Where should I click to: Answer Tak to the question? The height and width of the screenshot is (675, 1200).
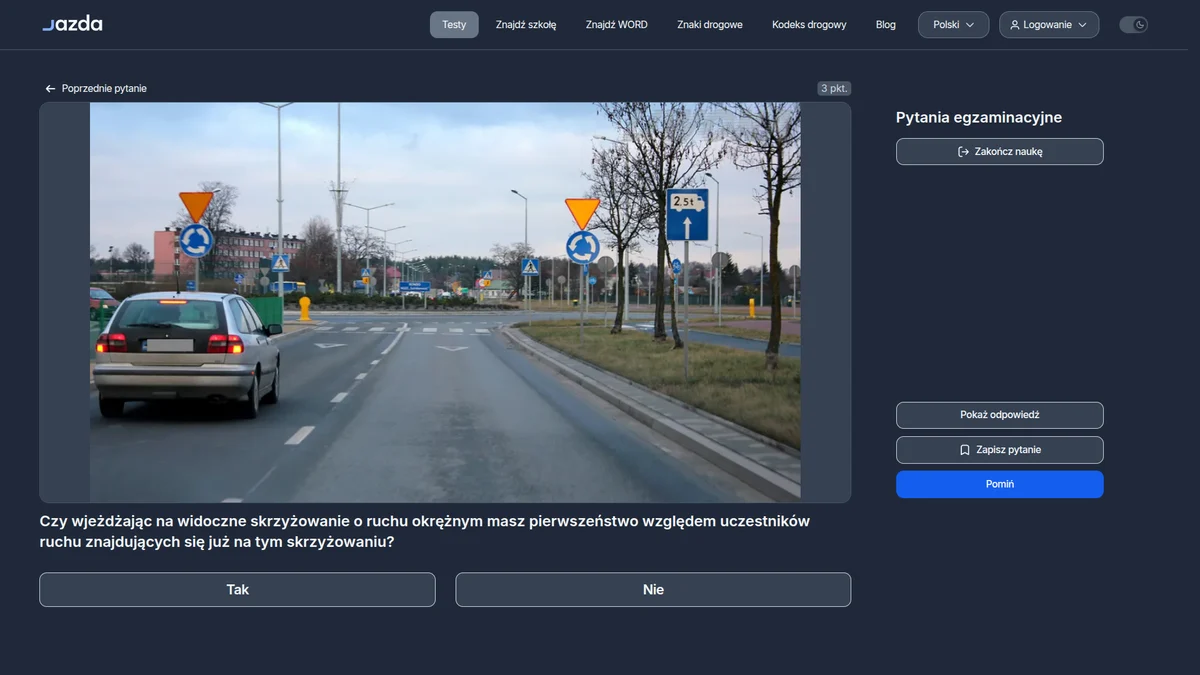tap(237, 590)
